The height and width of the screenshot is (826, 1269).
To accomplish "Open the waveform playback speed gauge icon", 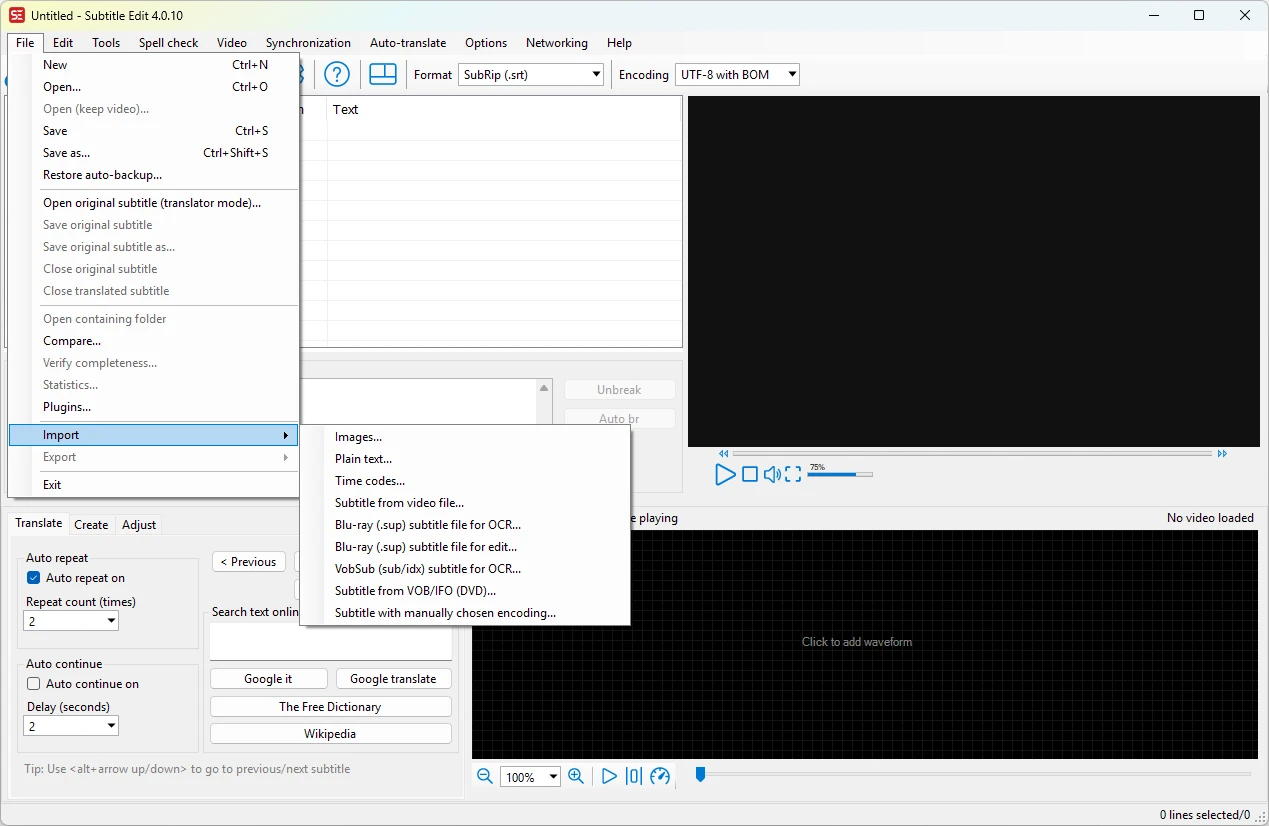I will coord(660,776).
